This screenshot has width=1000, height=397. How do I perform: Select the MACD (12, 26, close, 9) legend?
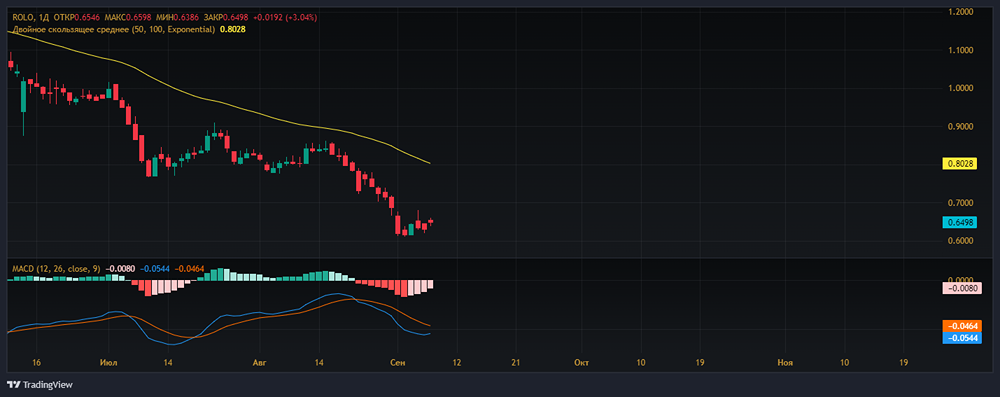pyautogui.click(x=56, y=269)
